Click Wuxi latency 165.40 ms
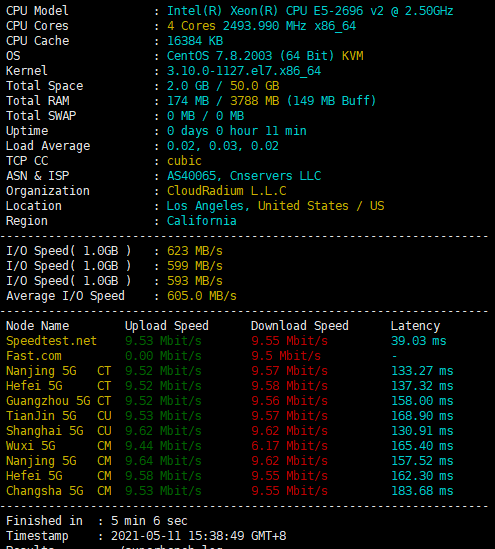The image size is (495, 549). click(422, 446)
